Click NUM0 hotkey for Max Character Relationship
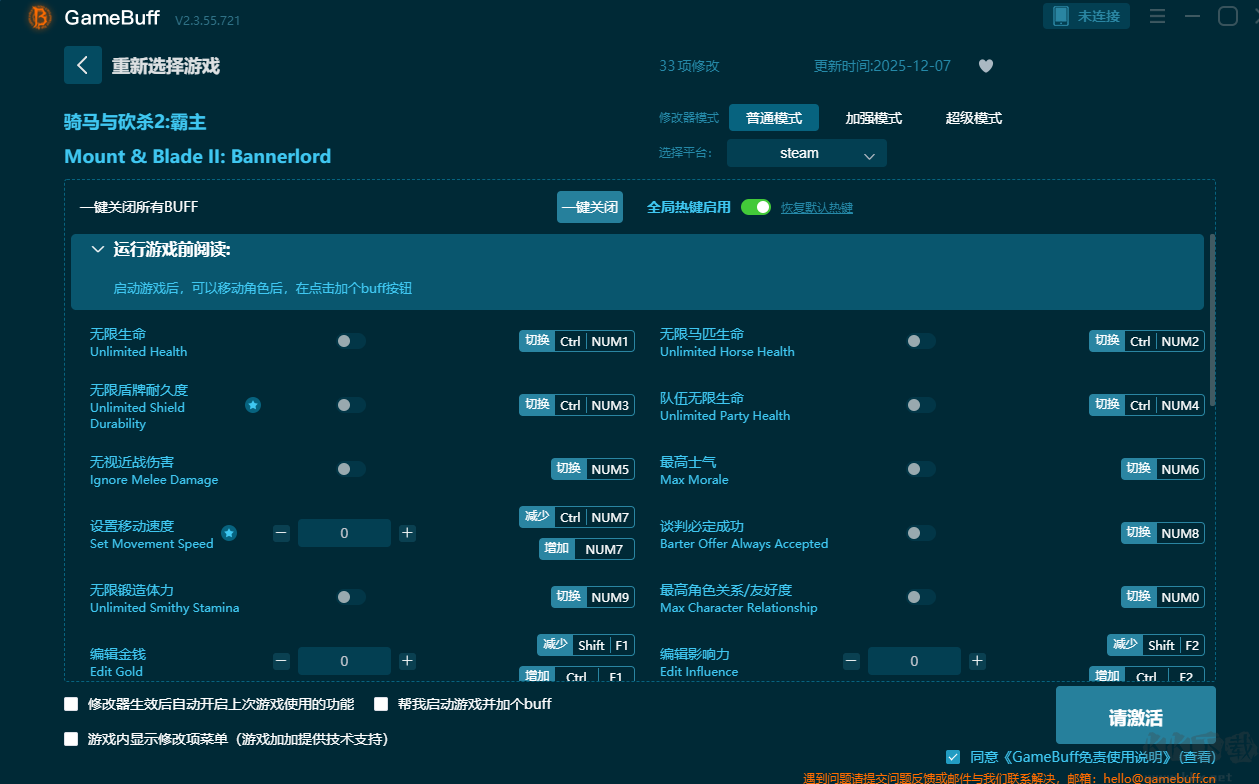This screenshot has height=784, width=1259. (x=1163, y=597)
